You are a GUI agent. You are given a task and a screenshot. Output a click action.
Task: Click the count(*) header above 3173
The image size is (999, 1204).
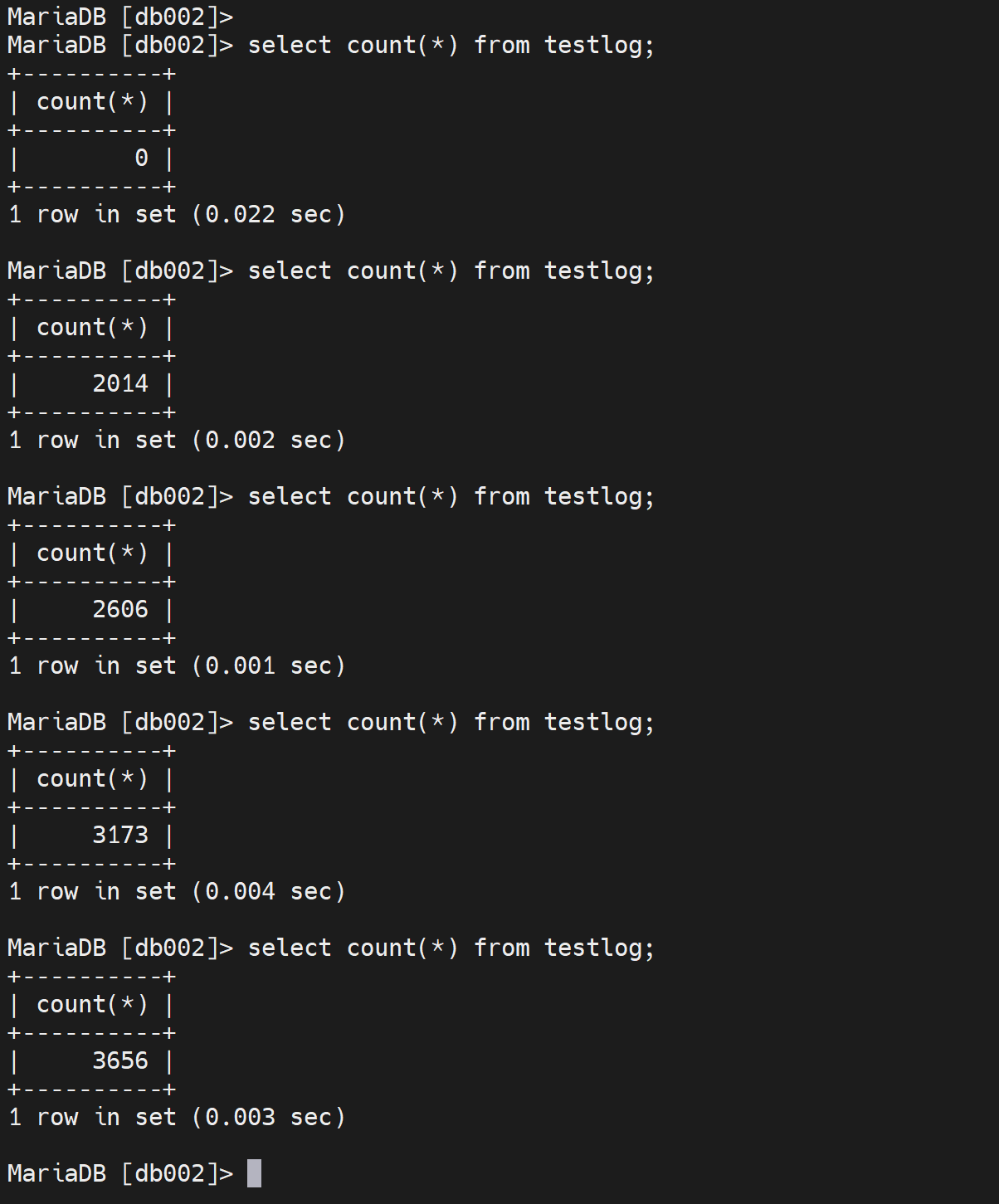pos(92,778)
